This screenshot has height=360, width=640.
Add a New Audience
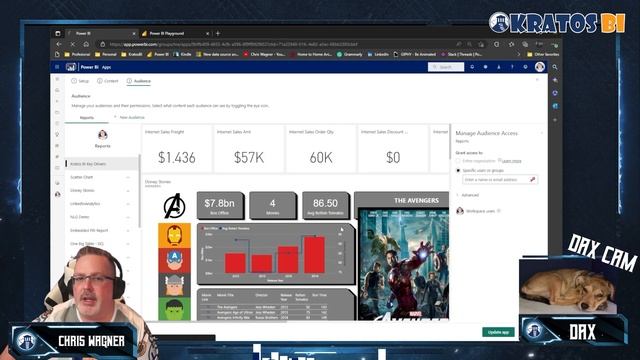(x=129, y=118)
